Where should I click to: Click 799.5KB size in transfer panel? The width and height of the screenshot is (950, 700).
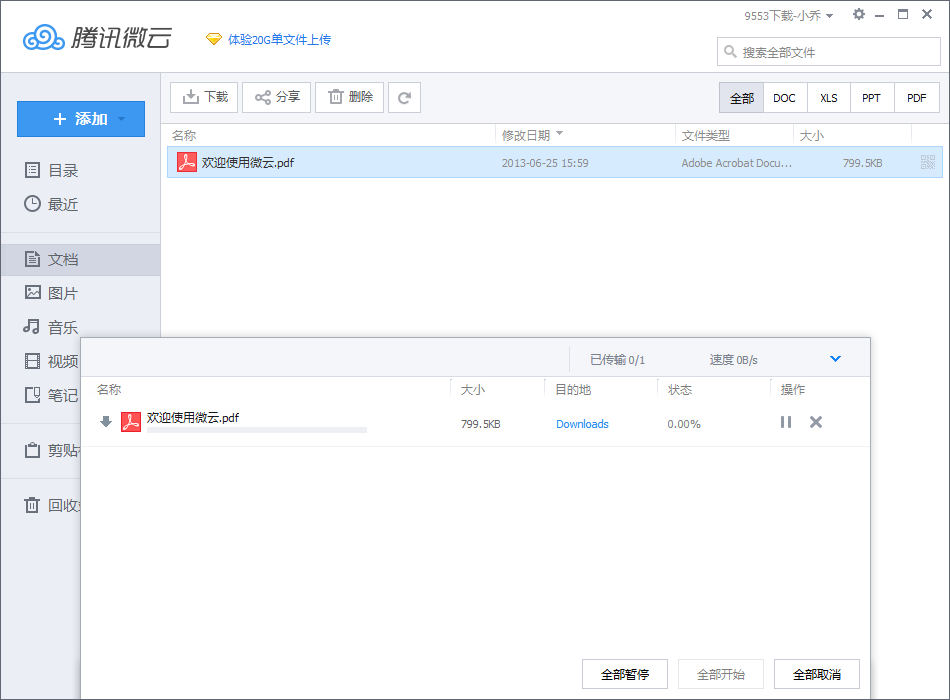click(x=480, y=424)
